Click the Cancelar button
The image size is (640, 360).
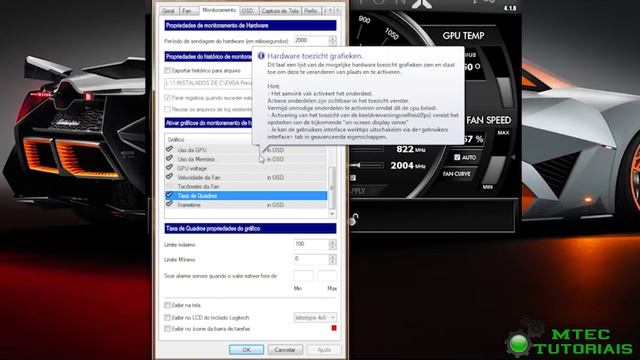tap(284, 350)
